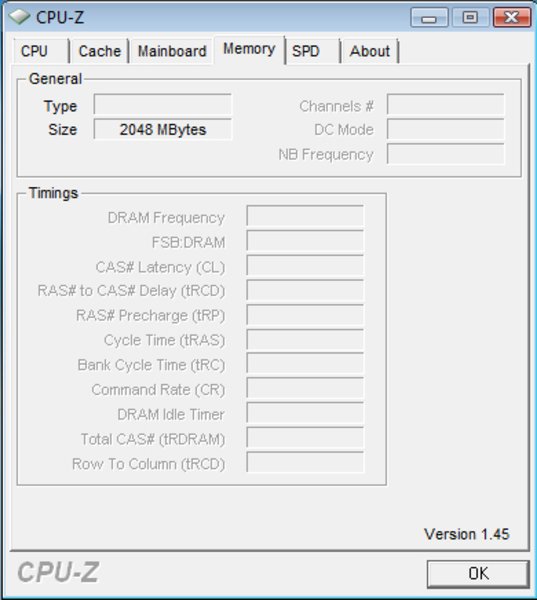
Task: Click the DC Mode field
Action: tap(446, 129)
